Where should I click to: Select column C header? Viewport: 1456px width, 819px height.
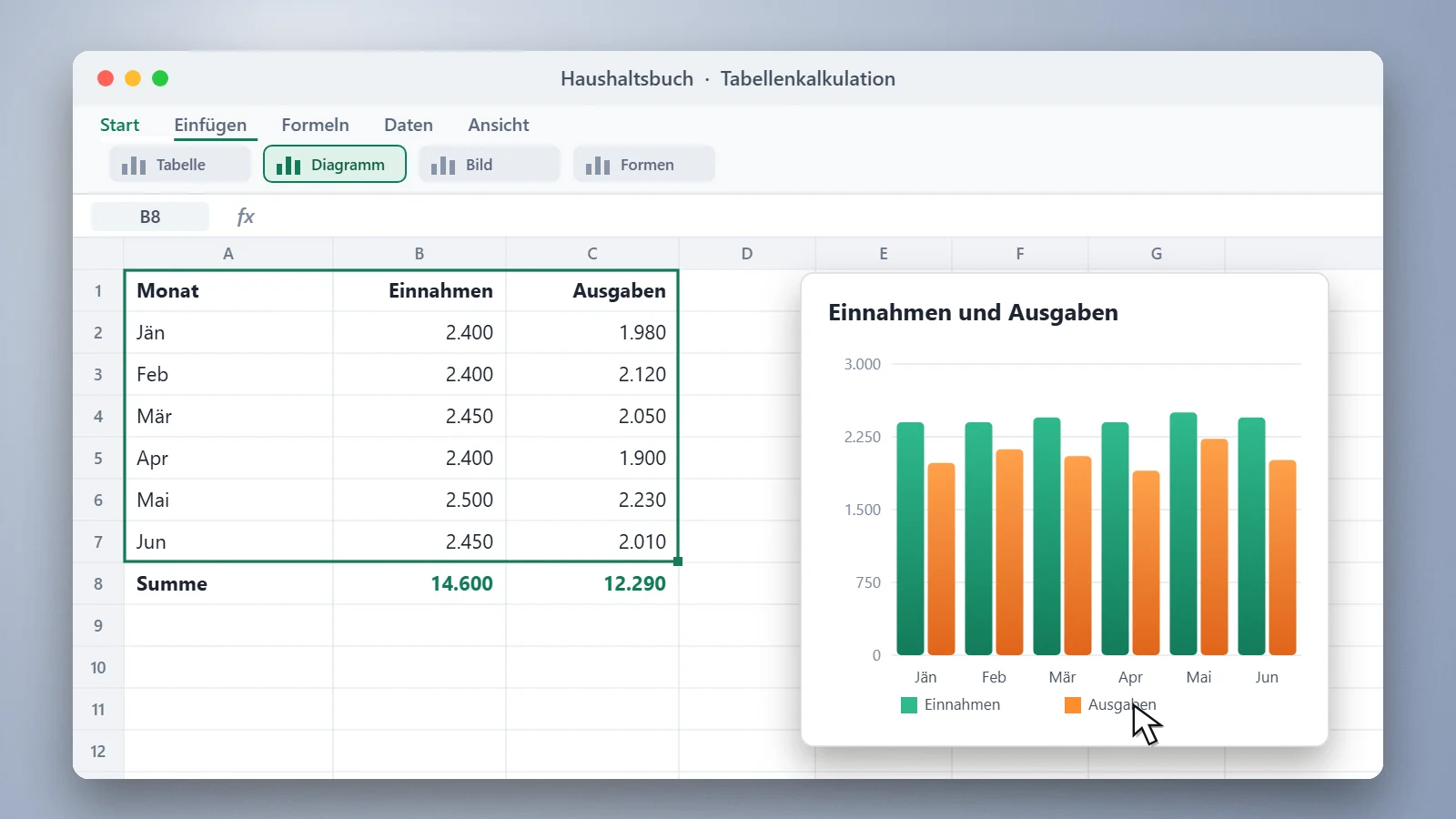click(592, 253)
